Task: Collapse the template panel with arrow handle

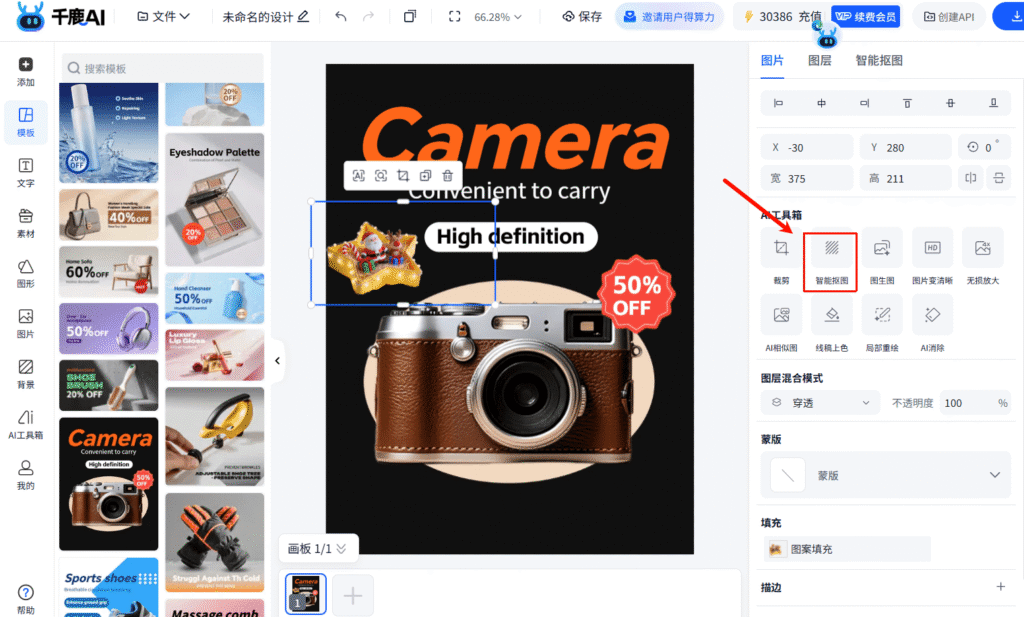Action: coord(277,361)
